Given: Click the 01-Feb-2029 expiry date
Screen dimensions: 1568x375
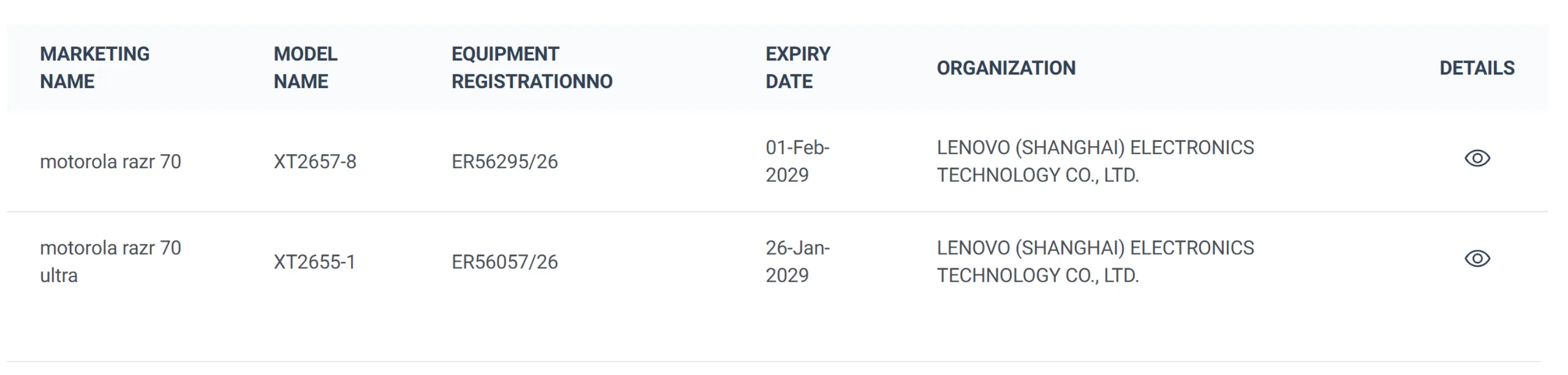Looking at the screenshot, I should pyautogui.click(x=797, y=161).
